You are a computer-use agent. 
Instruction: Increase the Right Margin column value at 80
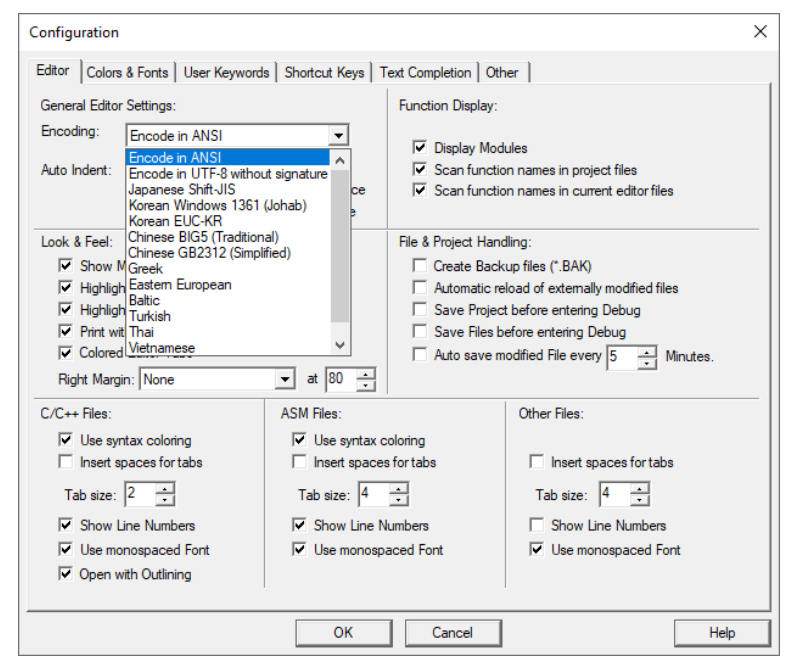(x=366, y=374)
